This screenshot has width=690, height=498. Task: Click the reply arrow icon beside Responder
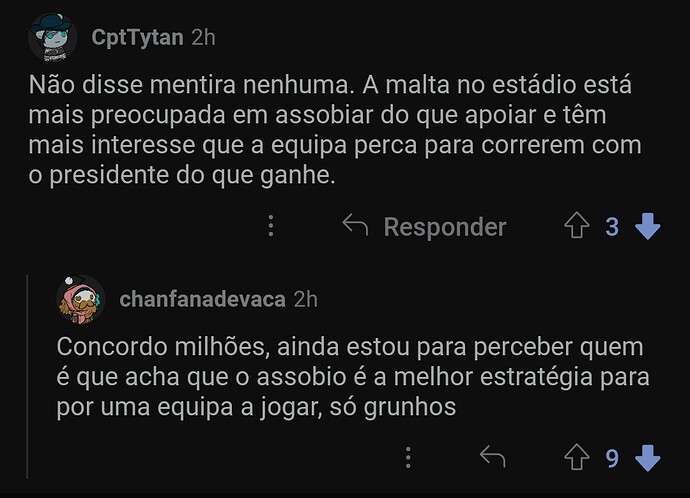[x=355, y=227]
